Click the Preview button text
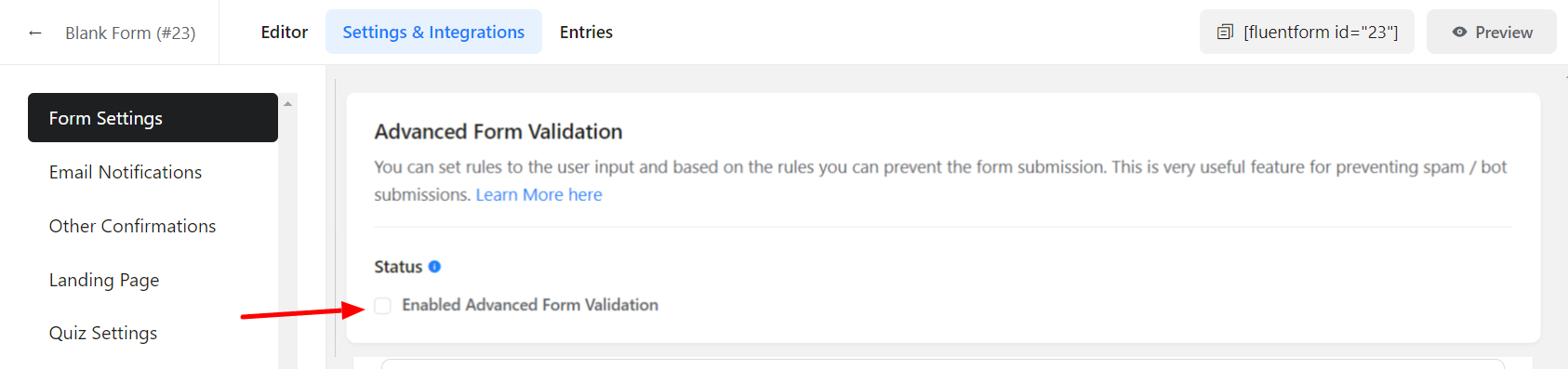The height and width of the screenshot is (369, 1568). (1504, 33)
